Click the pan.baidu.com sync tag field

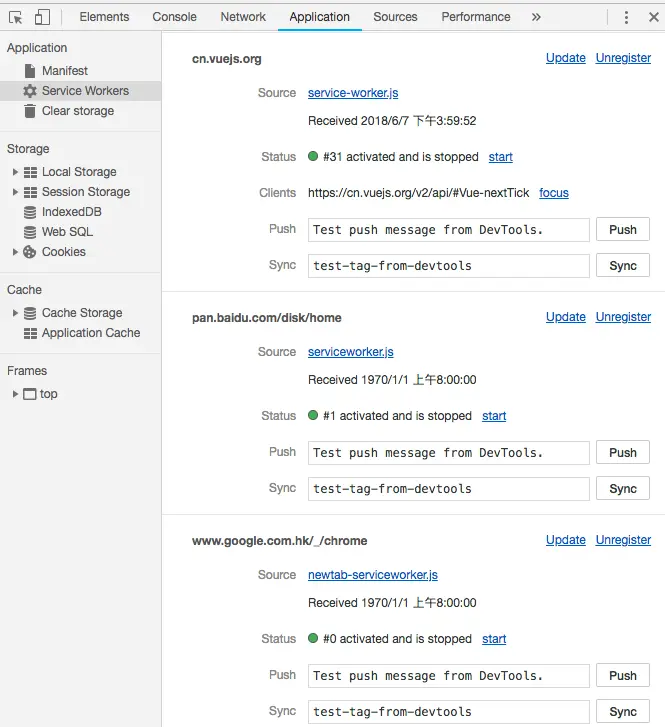coord(448,489)
